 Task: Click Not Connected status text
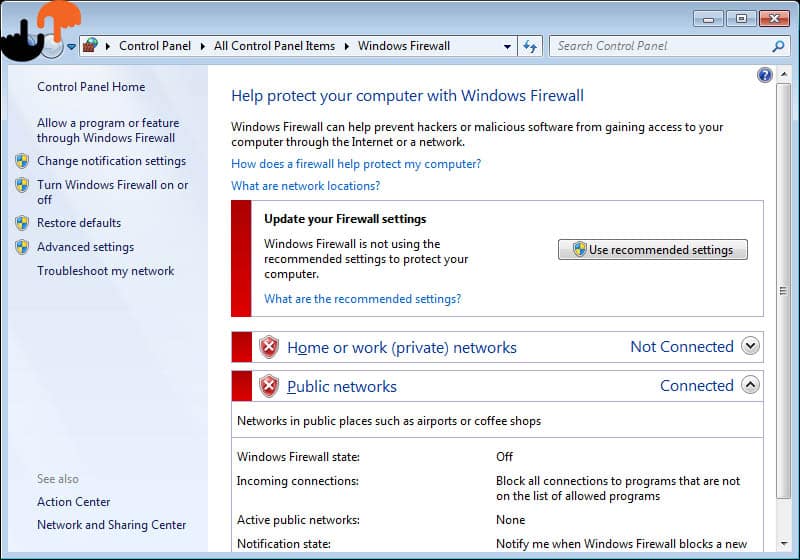coord(682,346)
